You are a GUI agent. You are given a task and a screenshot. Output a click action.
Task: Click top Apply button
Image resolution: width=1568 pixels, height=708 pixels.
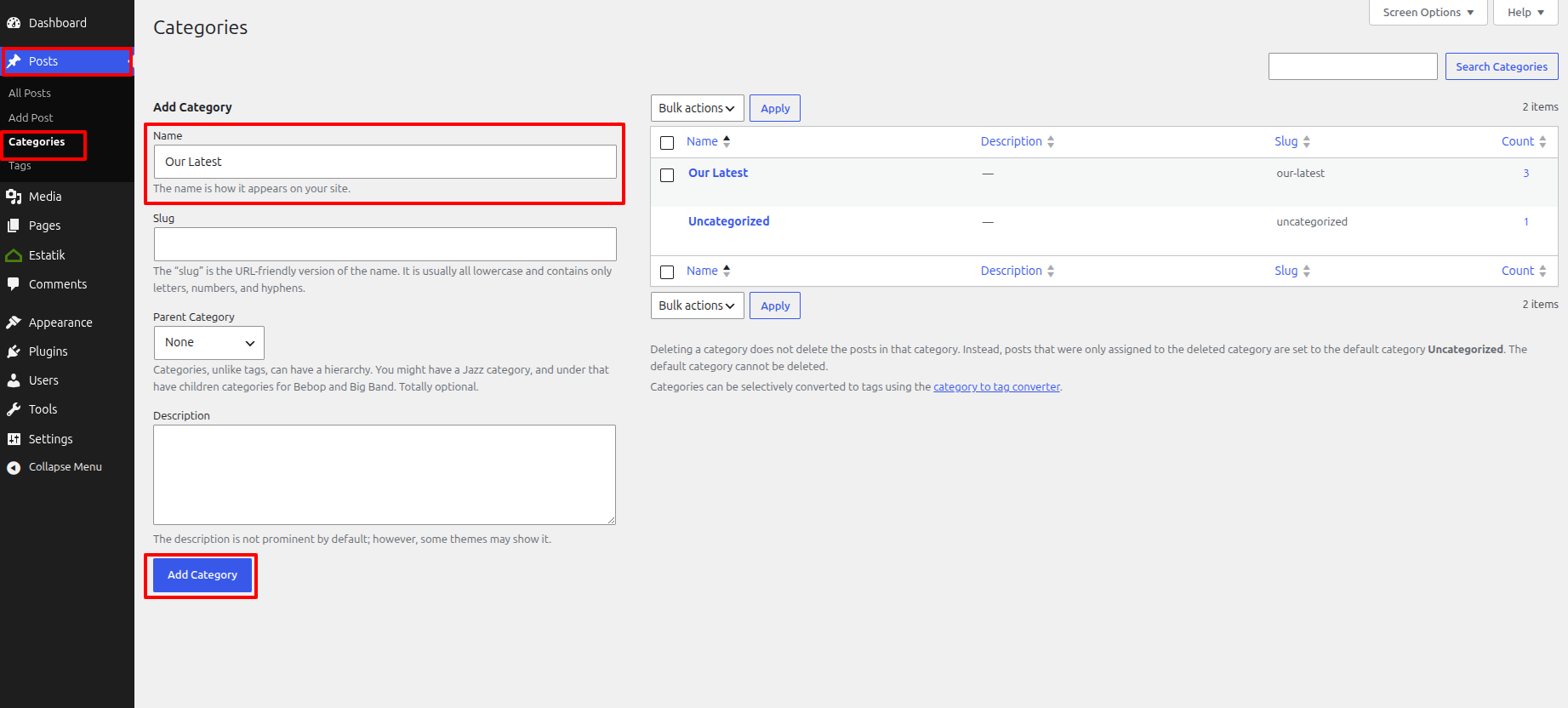click(x=775, y=108)
